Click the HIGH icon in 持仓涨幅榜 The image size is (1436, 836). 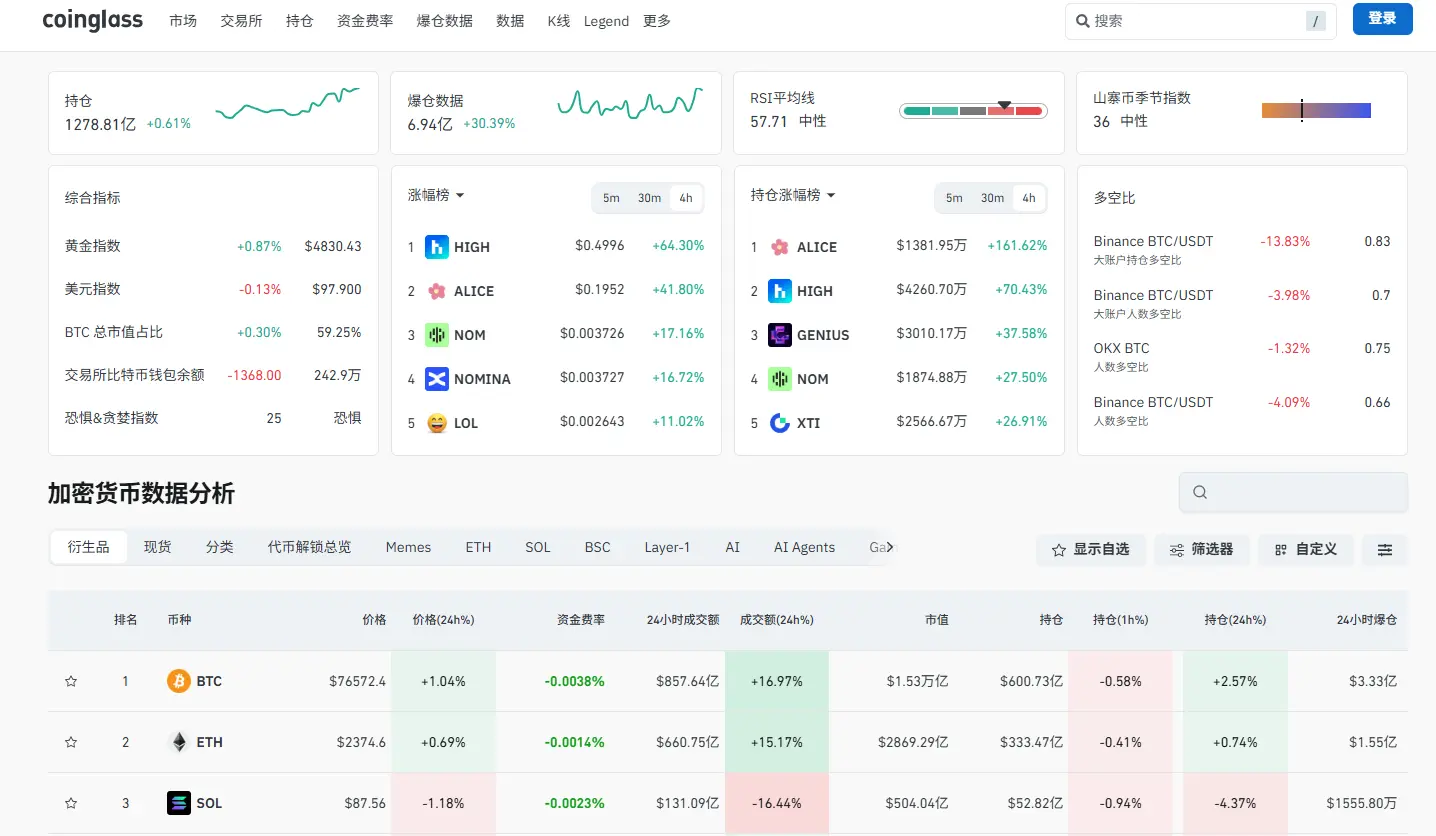coord(780,291)
